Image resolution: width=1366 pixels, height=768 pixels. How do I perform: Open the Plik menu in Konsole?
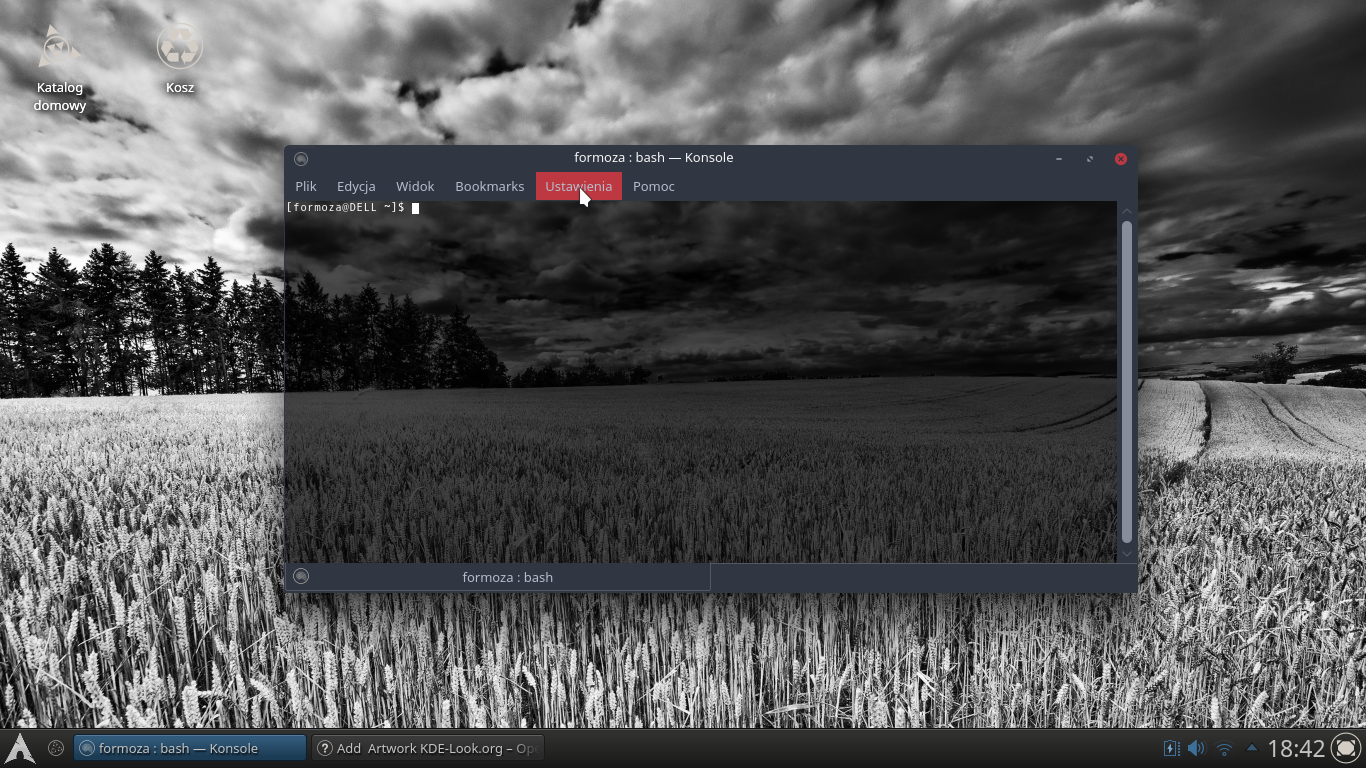[x=306, y=186]
